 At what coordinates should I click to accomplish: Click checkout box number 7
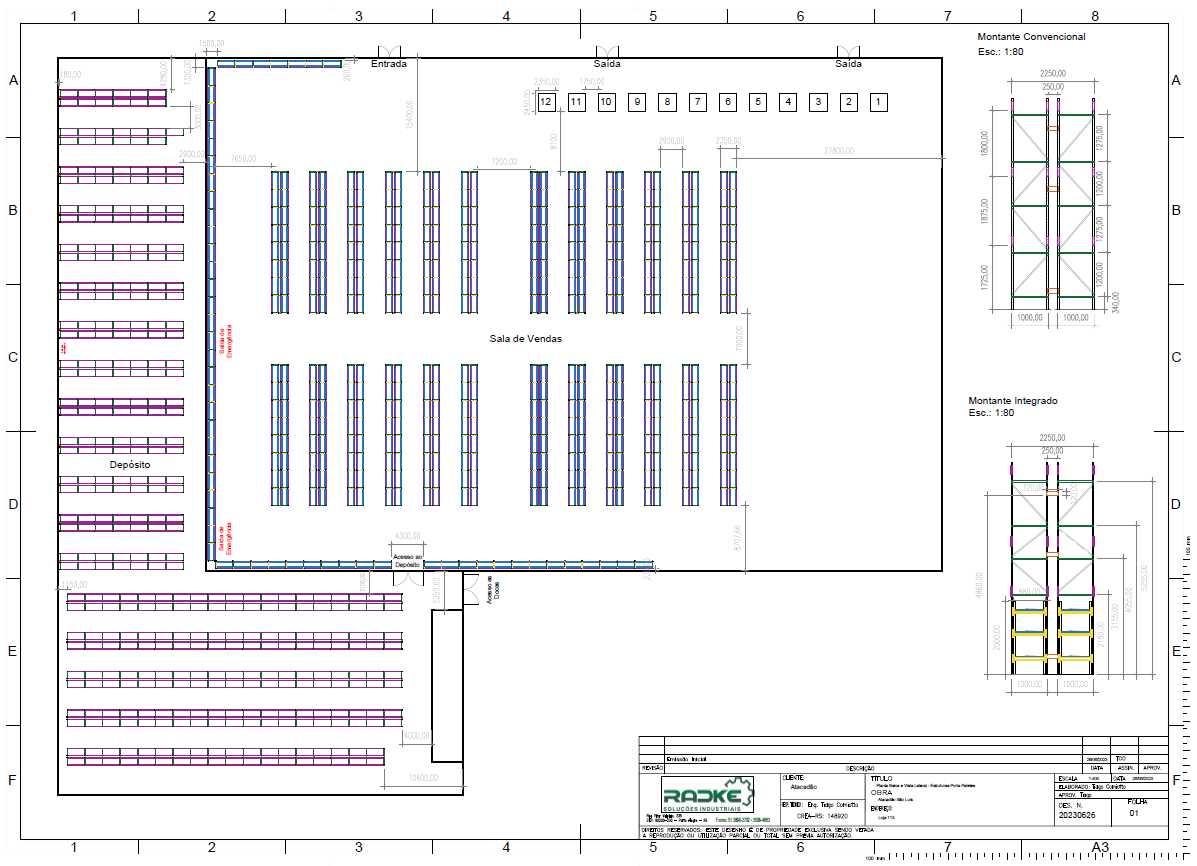point(697,102)
